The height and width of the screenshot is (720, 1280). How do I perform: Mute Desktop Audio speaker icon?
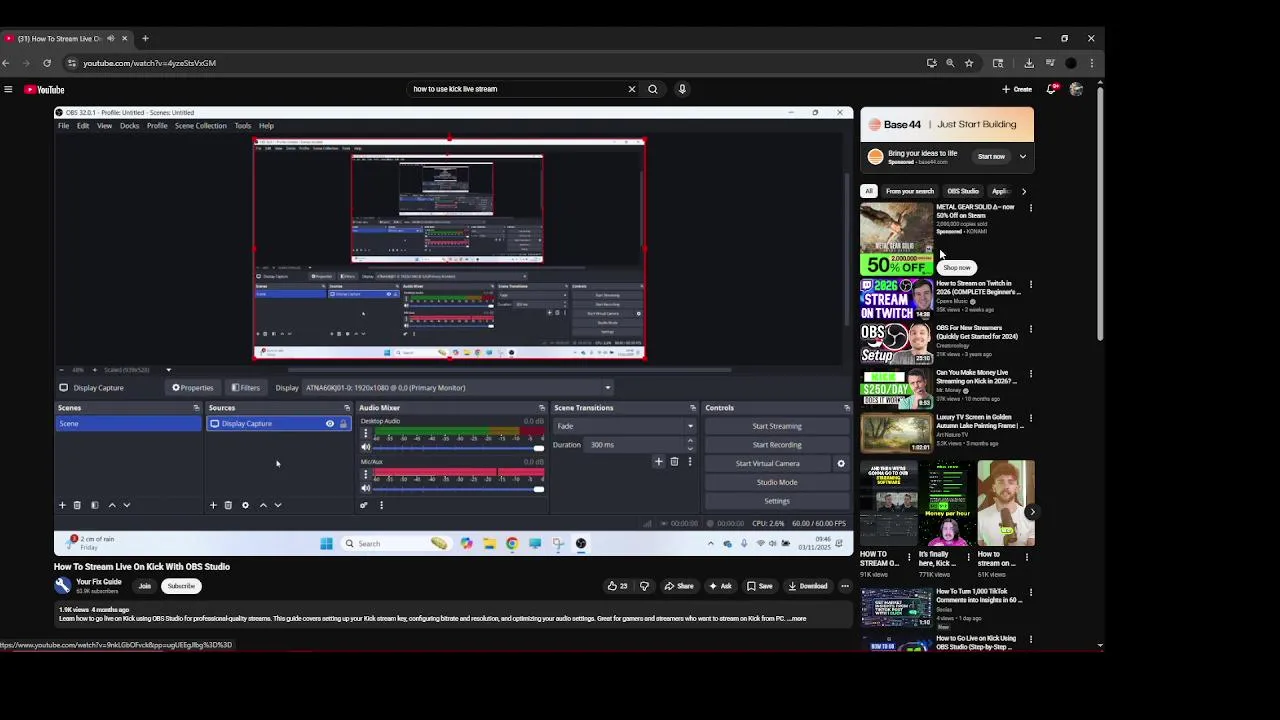(x=365, y=447)
